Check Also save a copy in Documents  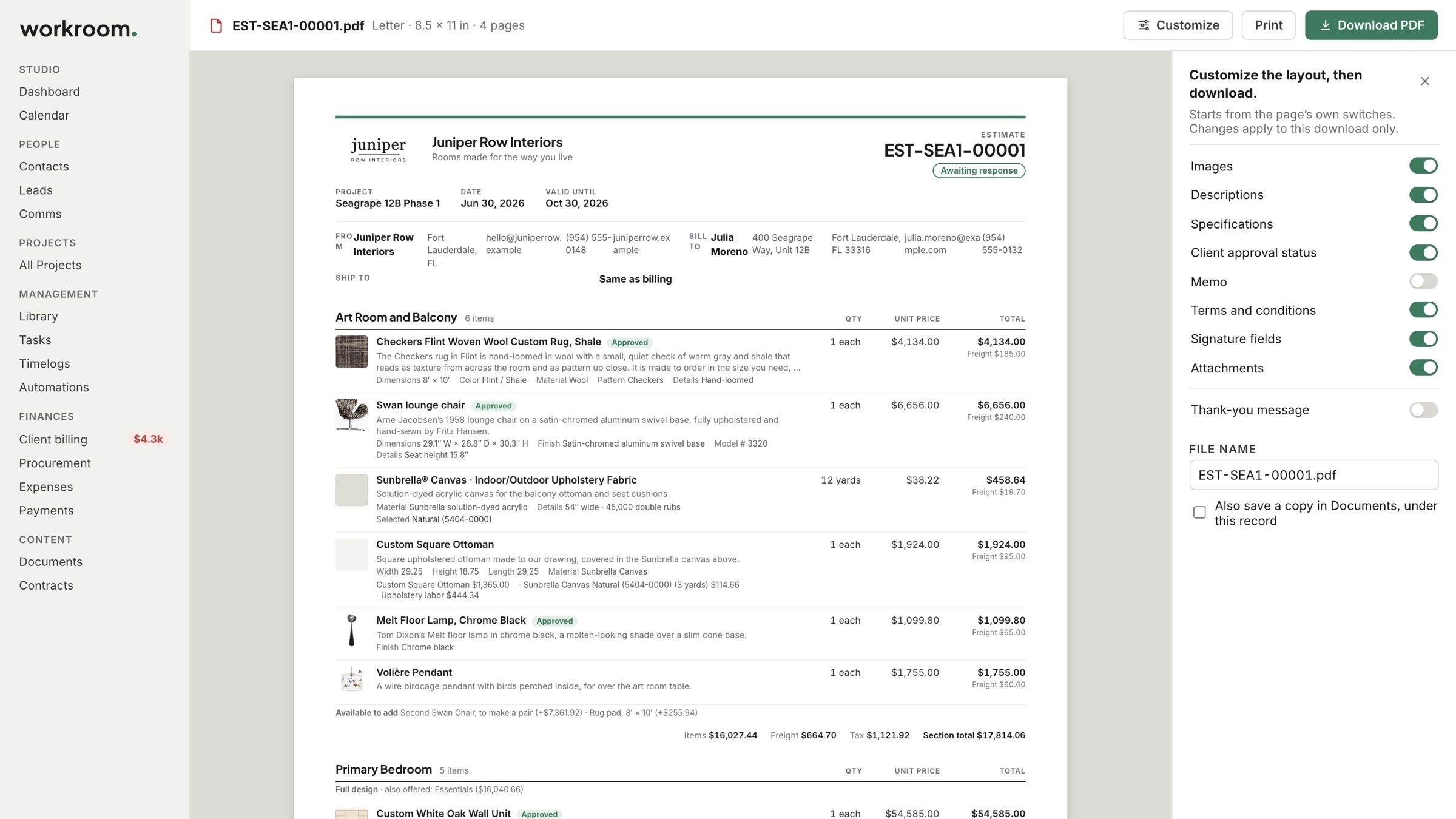1199,513
